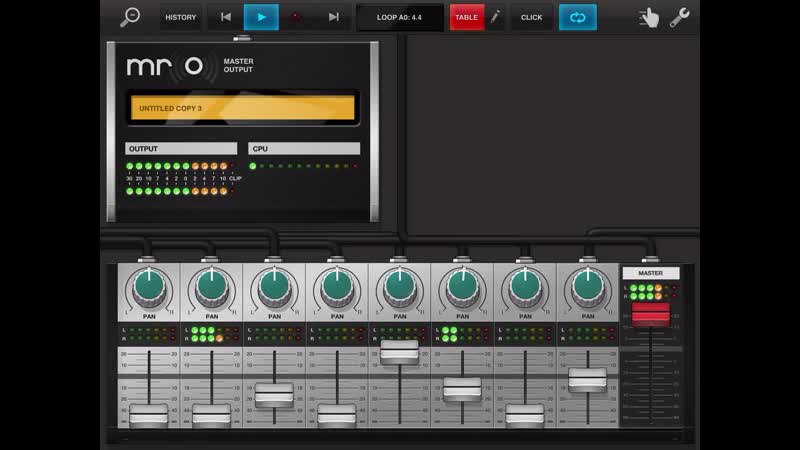Click the CPU meter label
Image resolution: width=800 pixels, height=450 pixels.
coord(304,148)
